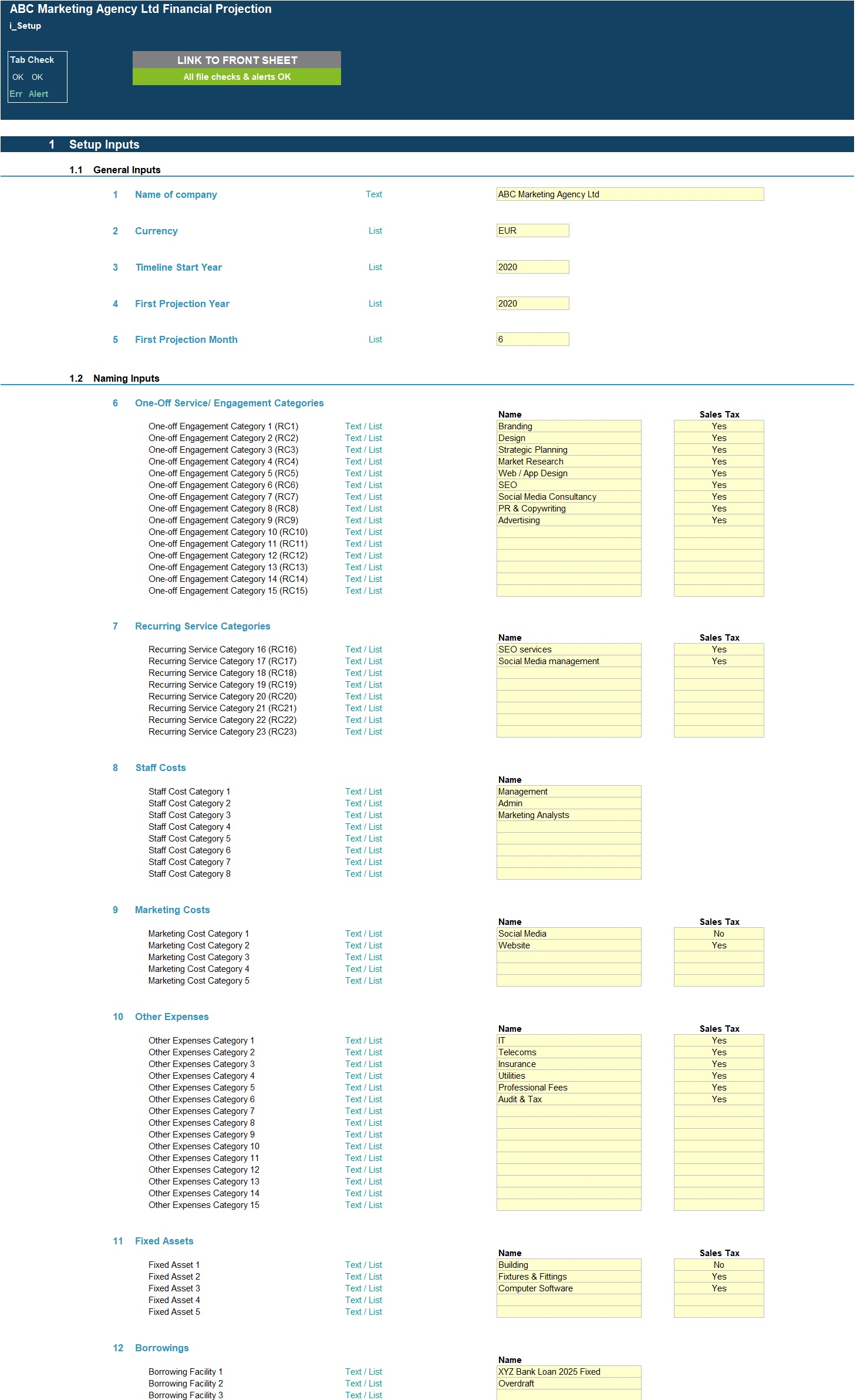Select the PR & Copywriting cell
The image size is (857, 1400).
(569, 509)
